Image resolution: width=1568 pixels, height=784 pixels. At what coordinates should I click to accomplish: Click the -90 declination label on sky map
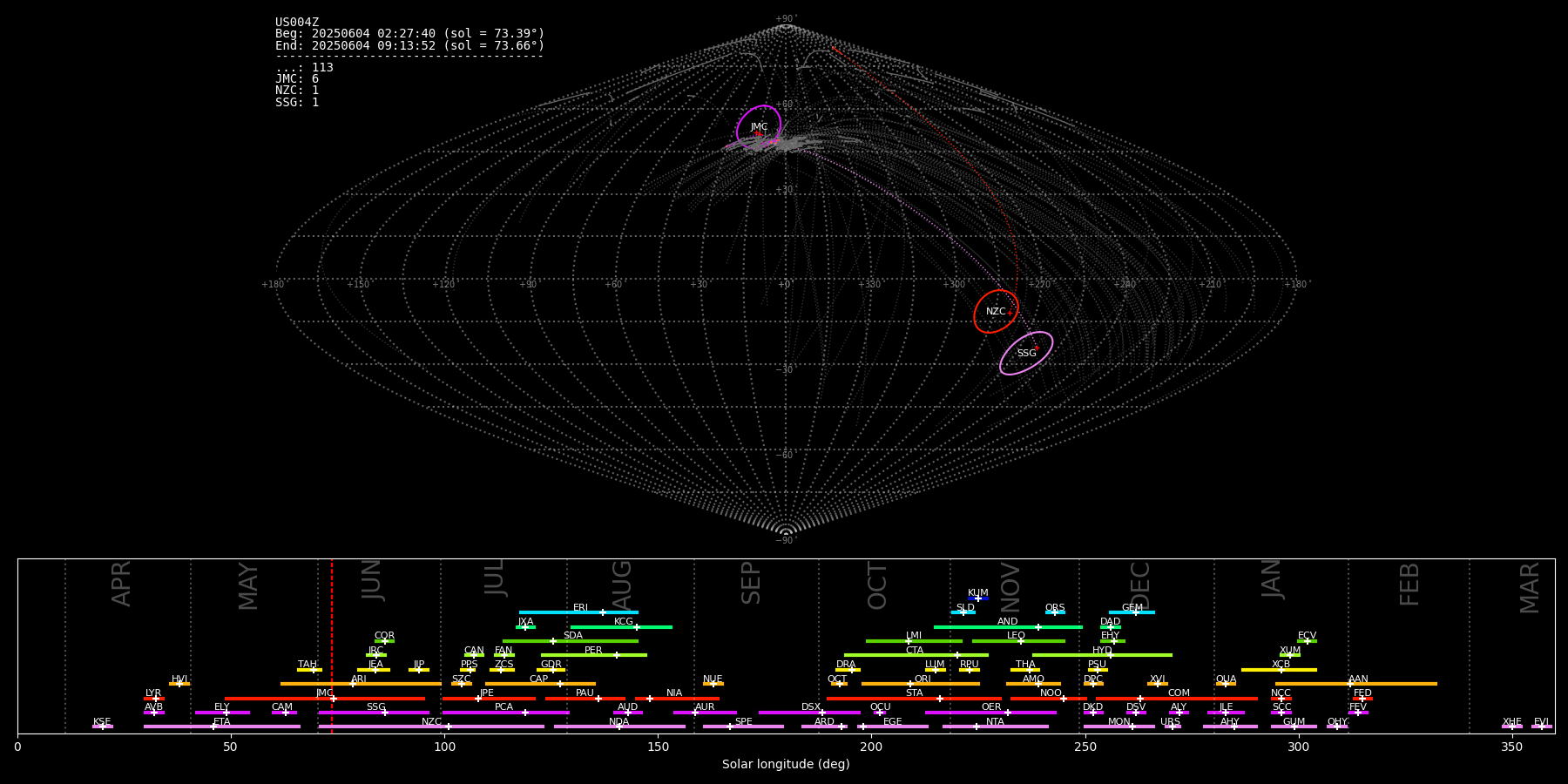786,541
